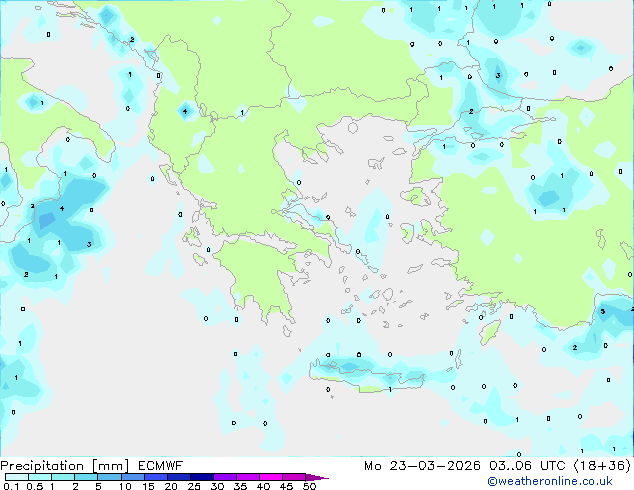
Task: Open the weatheronline.co.uk copyright link
Action: pyautogui.click(x=550, y=481)
